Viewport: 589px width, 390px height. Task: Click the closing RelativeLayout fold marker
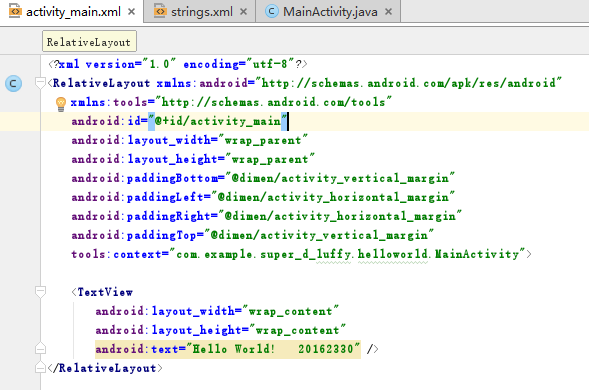(x=40, y=367)
